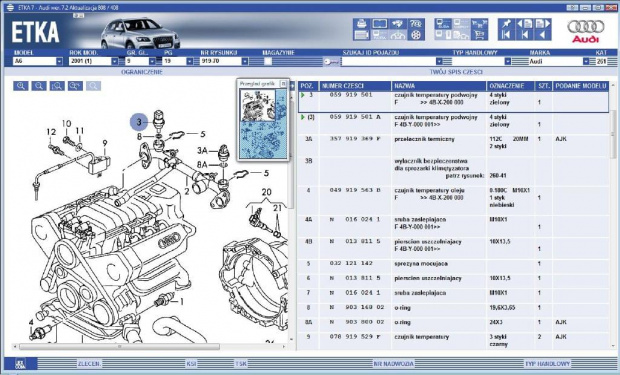This screenshot has width=620, height=375.
Task: Click the zoom in magnifier icon
Action: click(x=21, y=86)
